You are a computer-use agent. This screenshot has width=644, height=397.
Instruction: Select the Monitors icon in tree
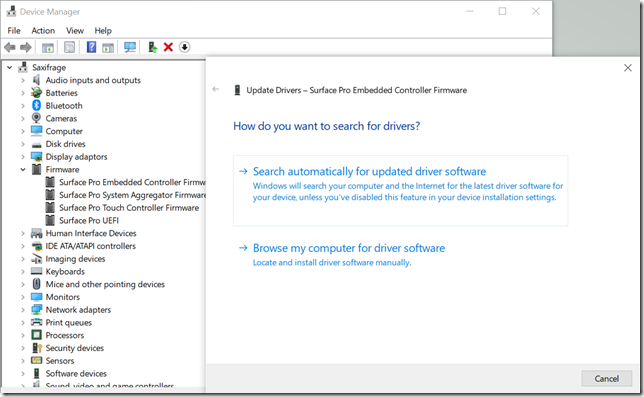point(37,297)
